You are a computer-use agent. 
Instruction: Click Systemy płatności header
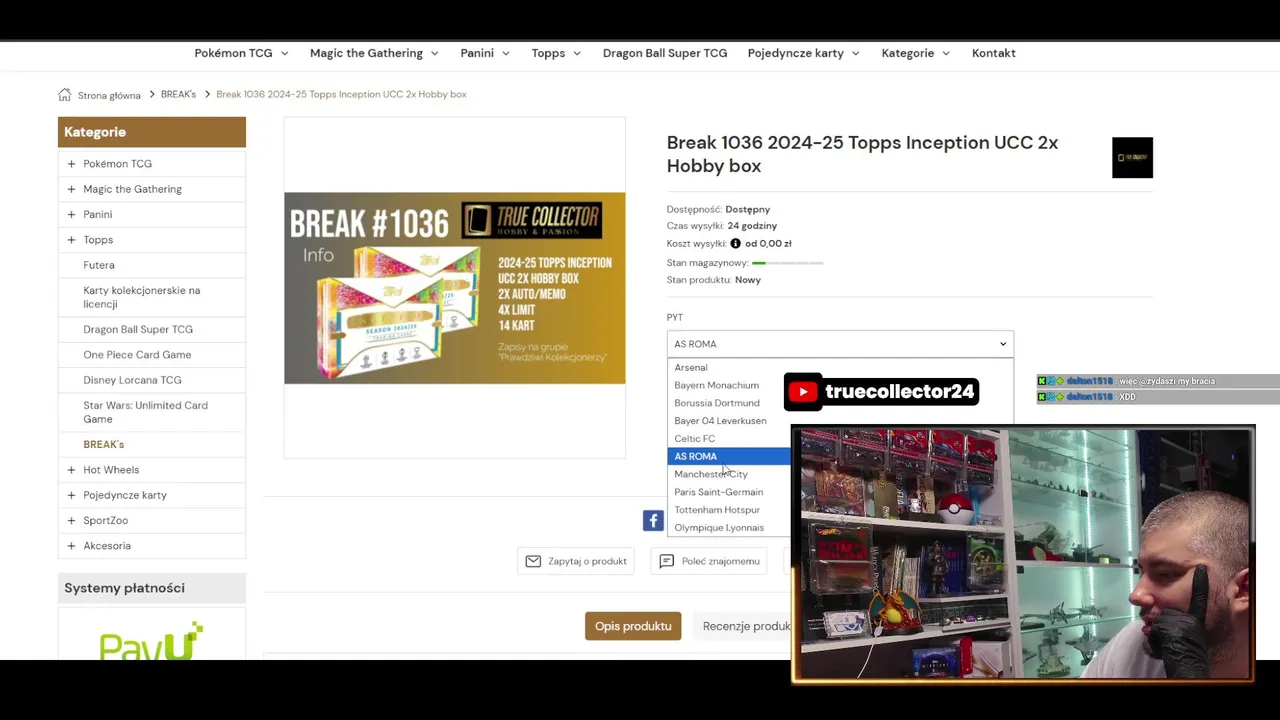152,588
